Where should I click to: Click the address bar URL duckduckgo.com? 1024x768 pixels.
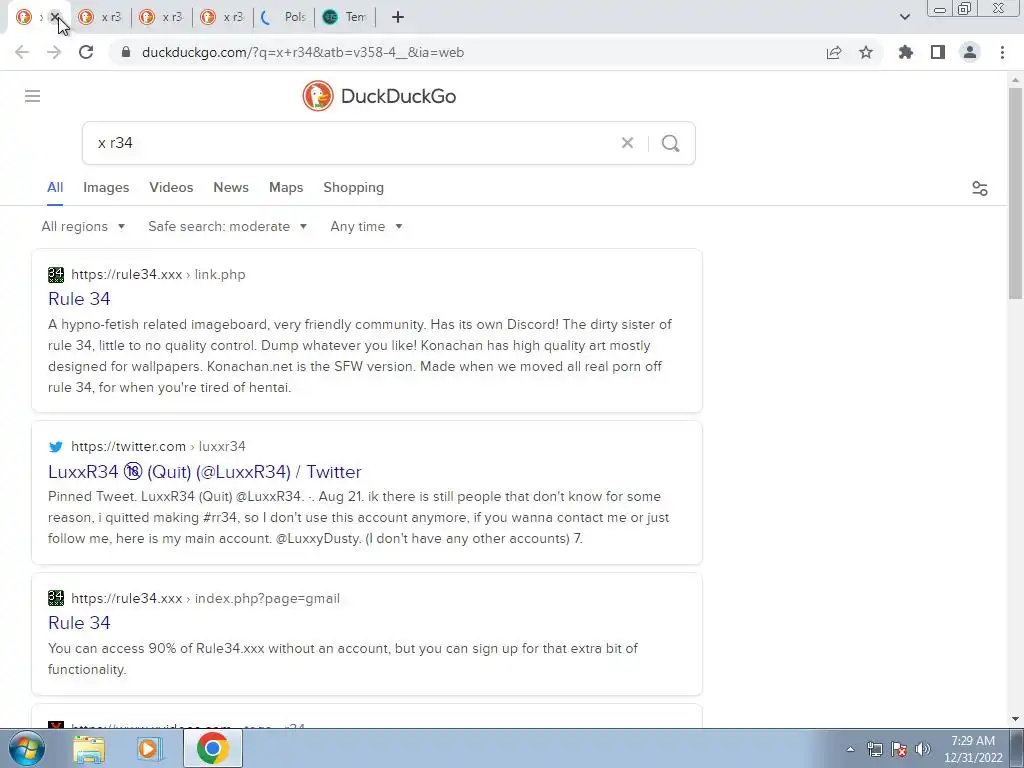[303, 52]
